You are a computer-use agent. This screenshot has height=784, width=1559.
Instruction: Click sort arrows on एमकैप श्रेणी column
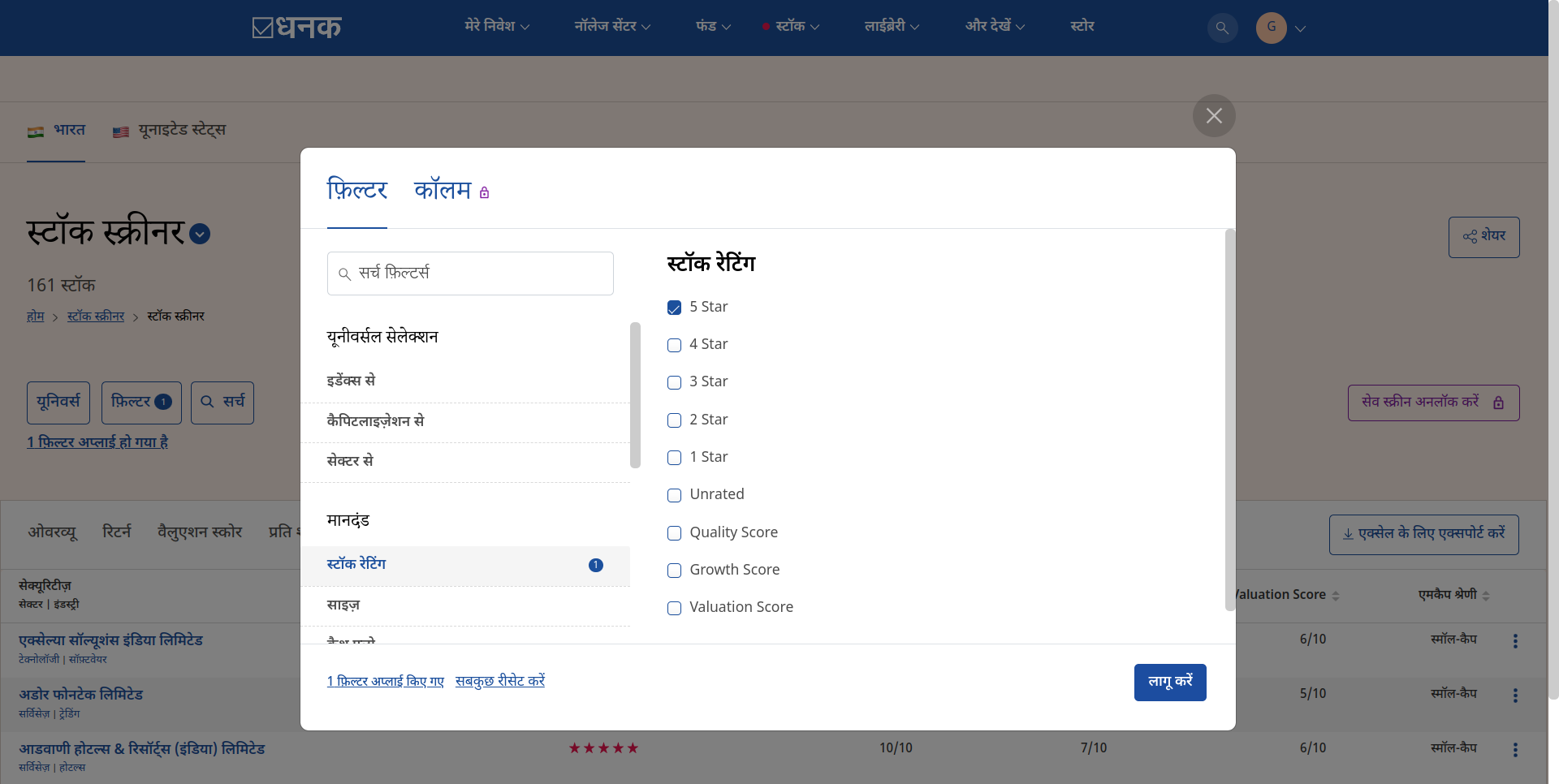(1486, 596)
